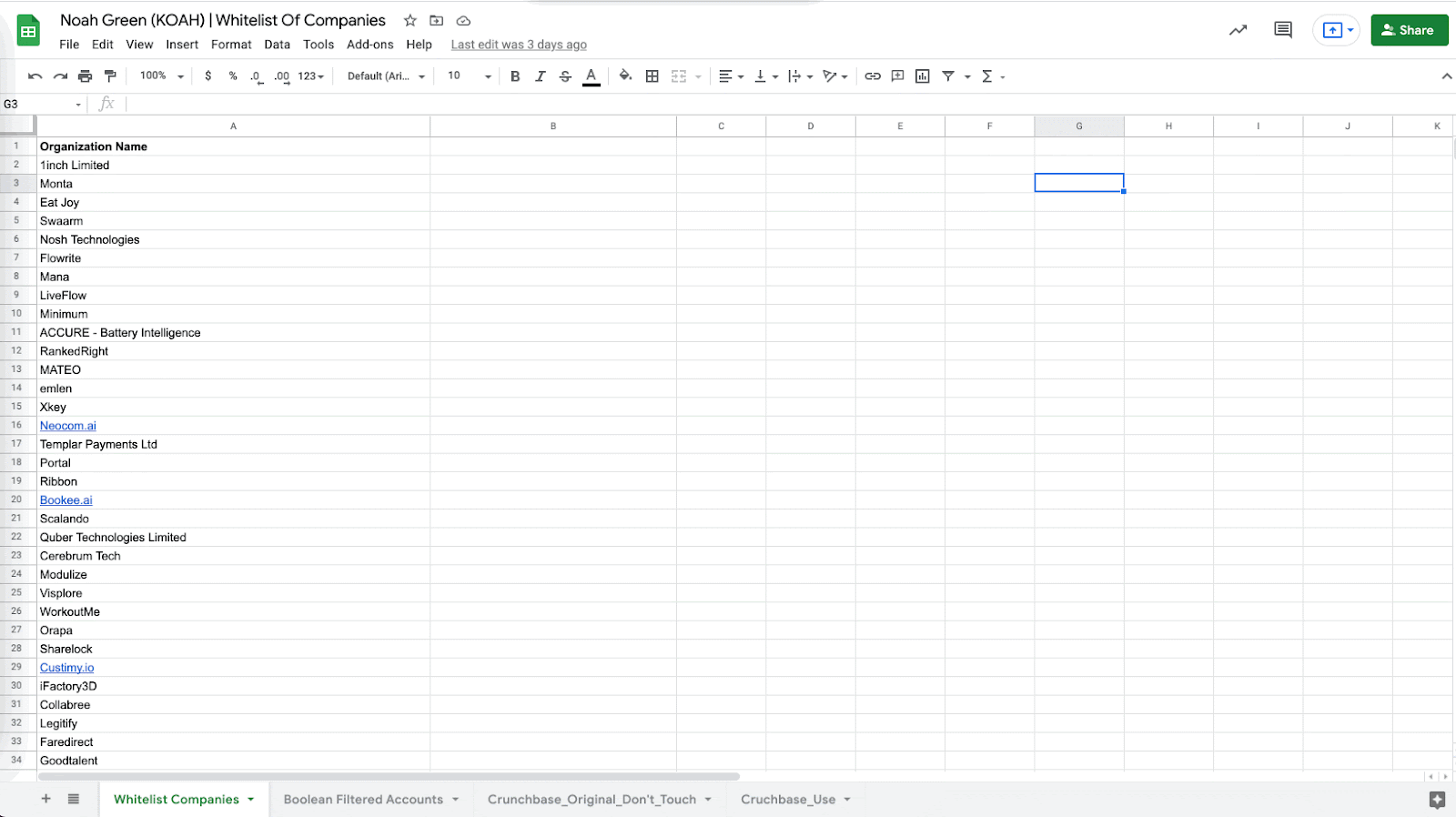Open more number formats dropdown
1456x817 pixels.
coord(311,76)
